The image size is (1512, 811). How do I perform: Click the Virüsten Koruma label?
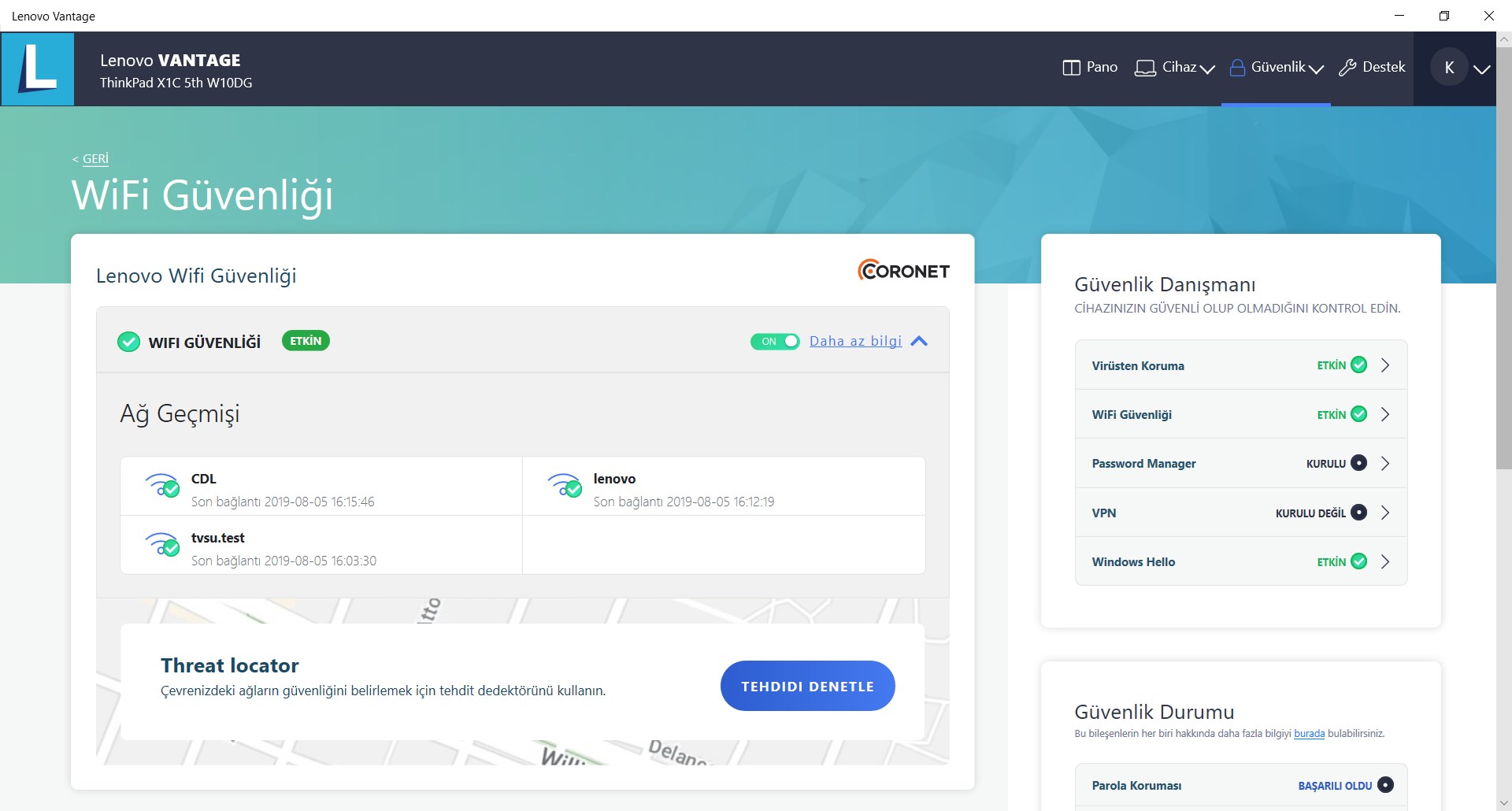click(1138, 365)
